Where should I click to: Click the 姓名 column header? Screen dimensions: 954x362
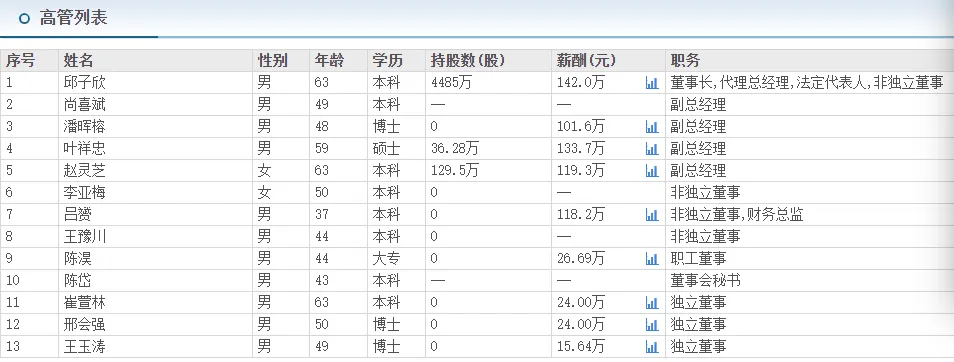78,61
